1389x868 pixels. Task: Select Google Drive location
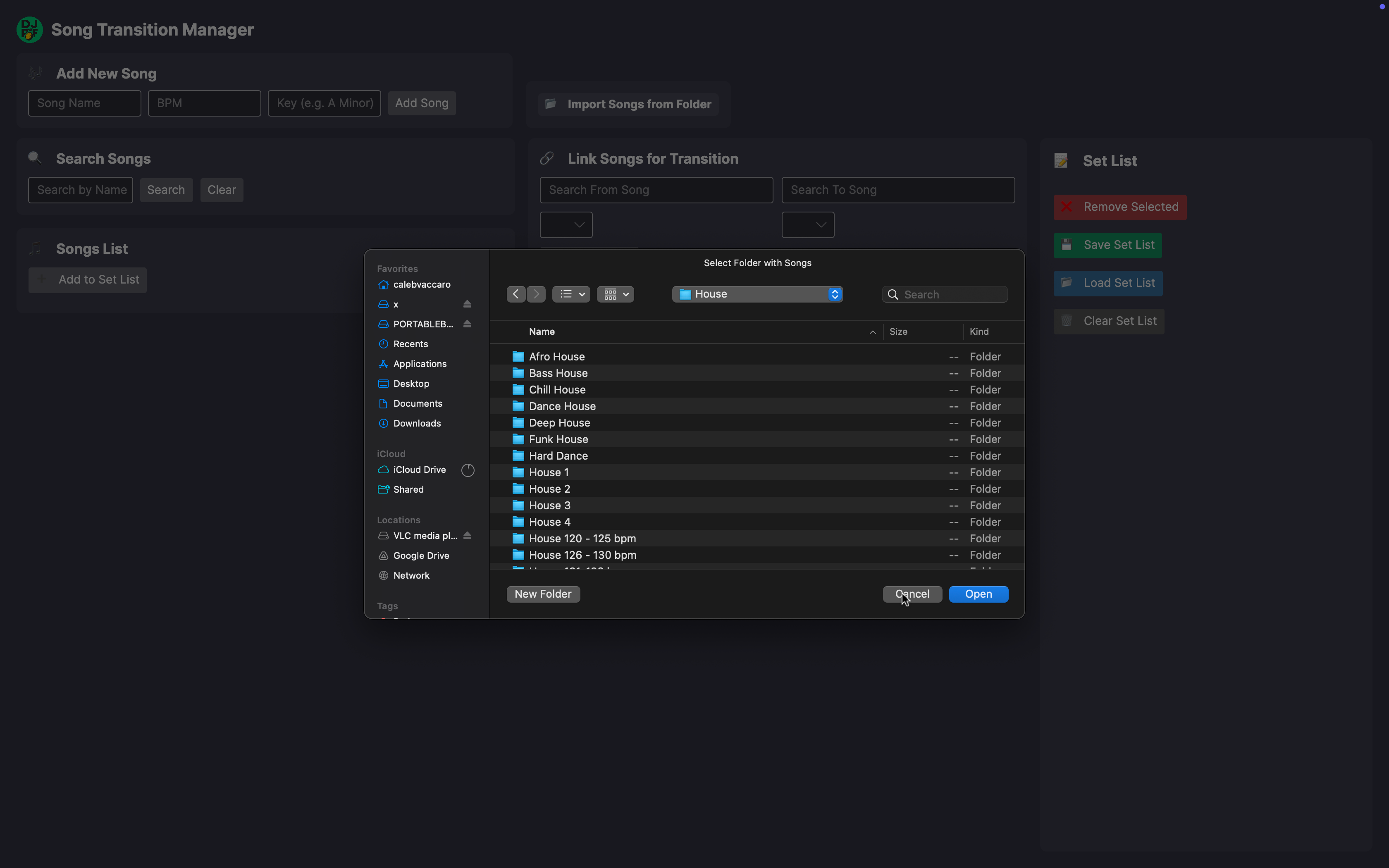[421, 556]
